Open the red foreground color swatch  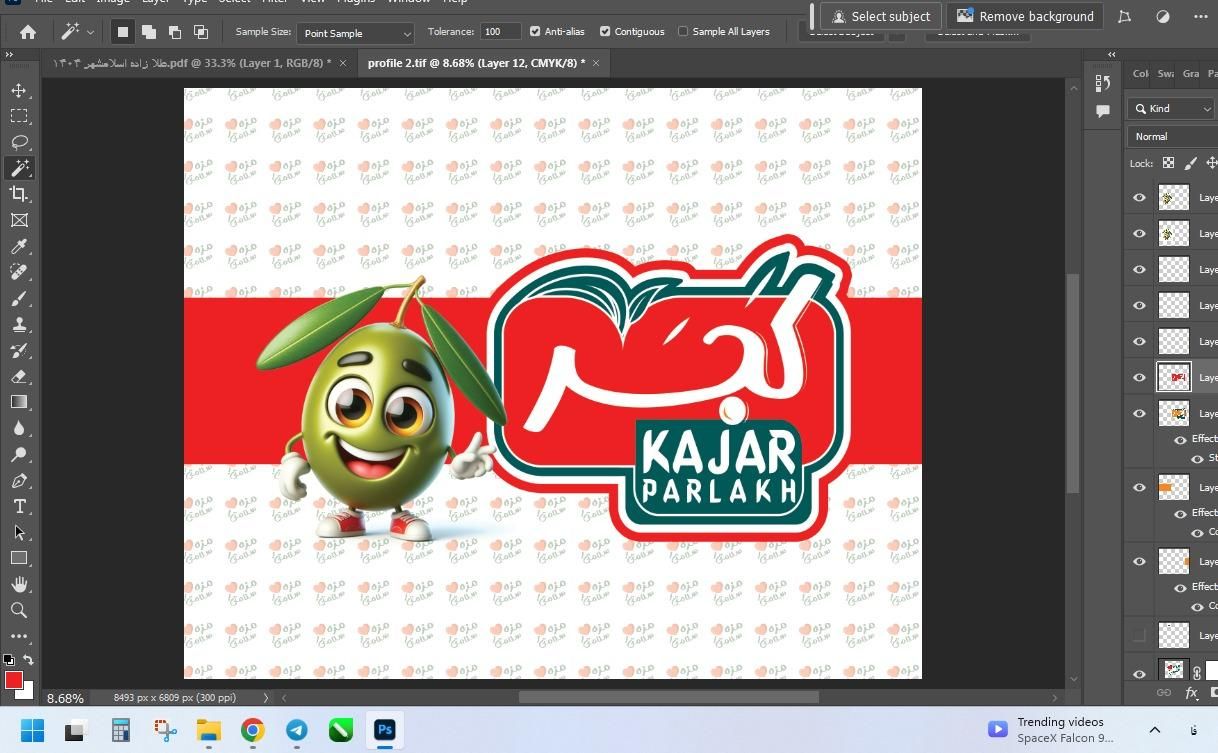tap(13, 680)
